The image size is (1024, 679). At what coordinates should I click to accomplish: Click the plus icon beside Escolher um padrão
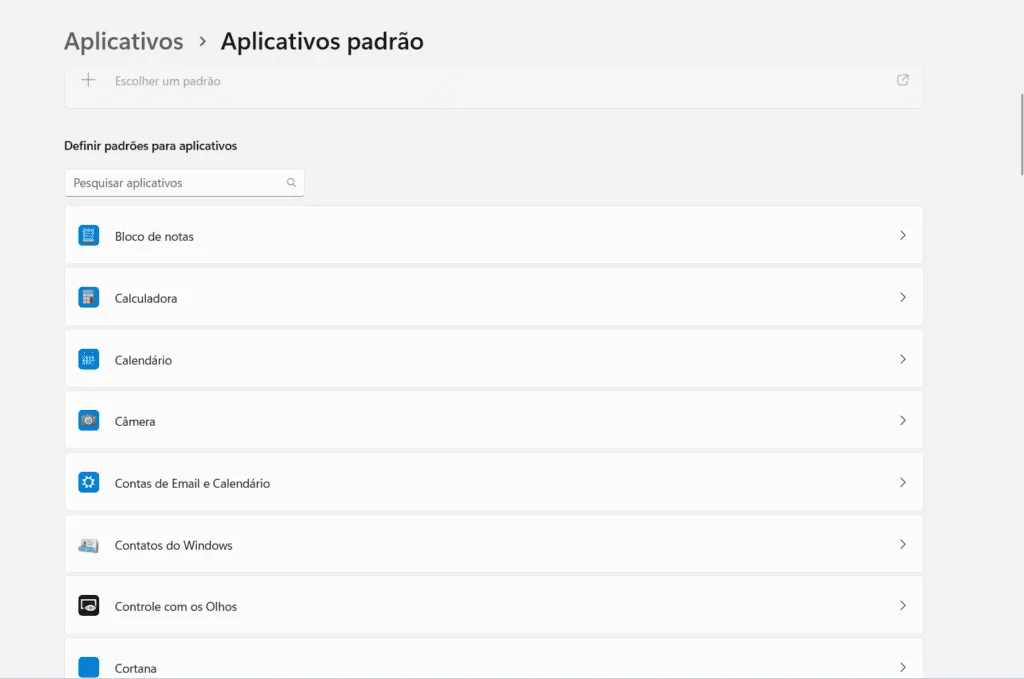88,80
